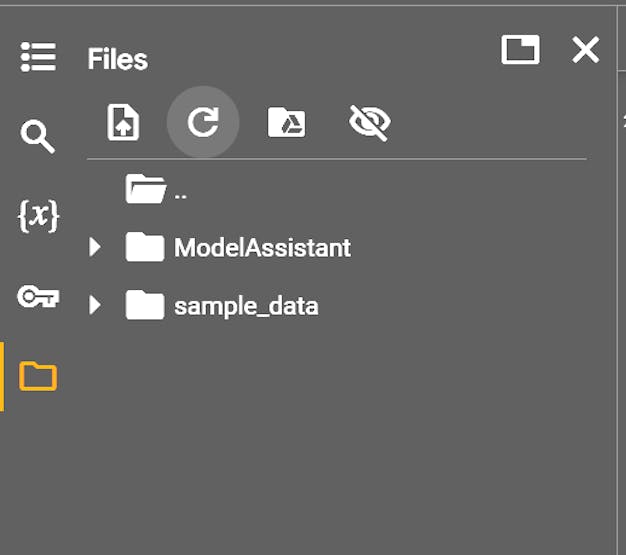Select the sample_data folder name
The width and height of the screenshot is (626, 555).
[x=246, y=306]
